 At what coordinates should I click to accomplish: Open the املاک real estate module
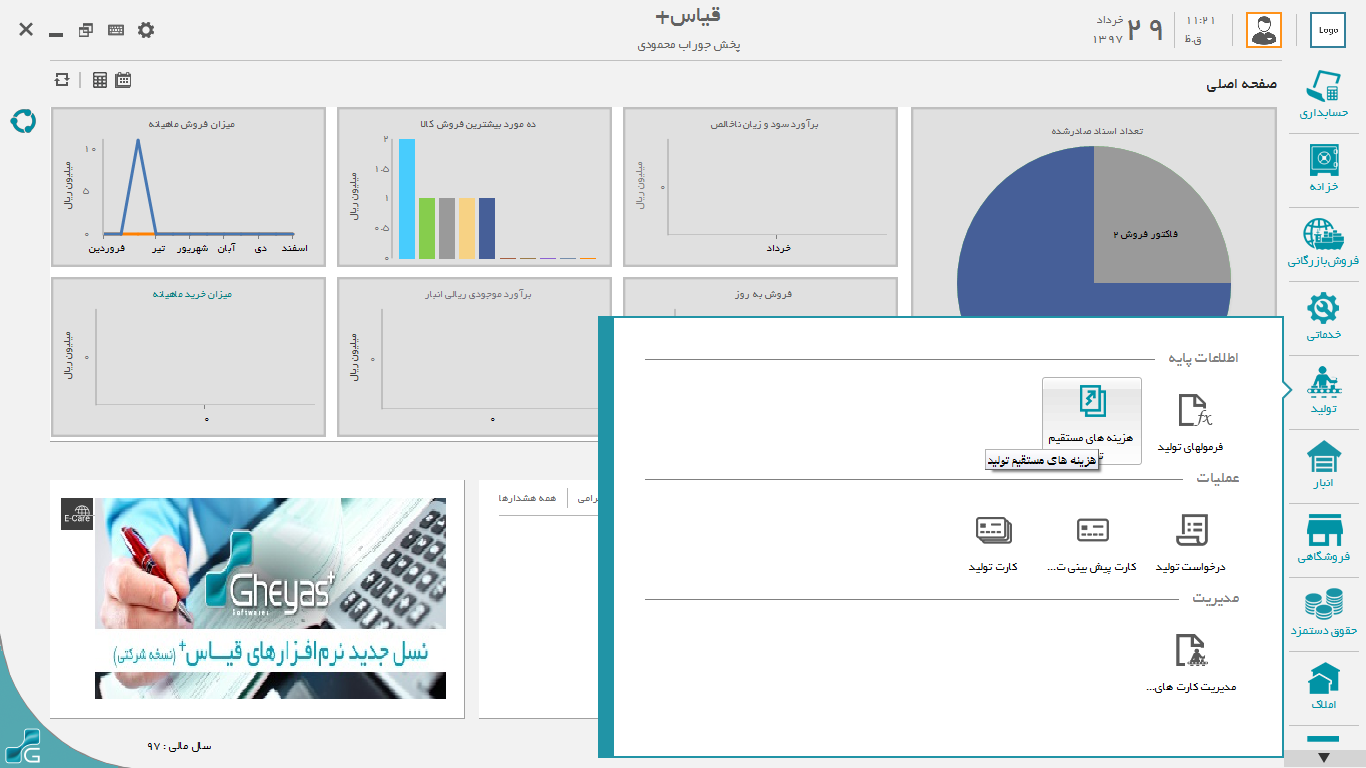click(1325, 687)
